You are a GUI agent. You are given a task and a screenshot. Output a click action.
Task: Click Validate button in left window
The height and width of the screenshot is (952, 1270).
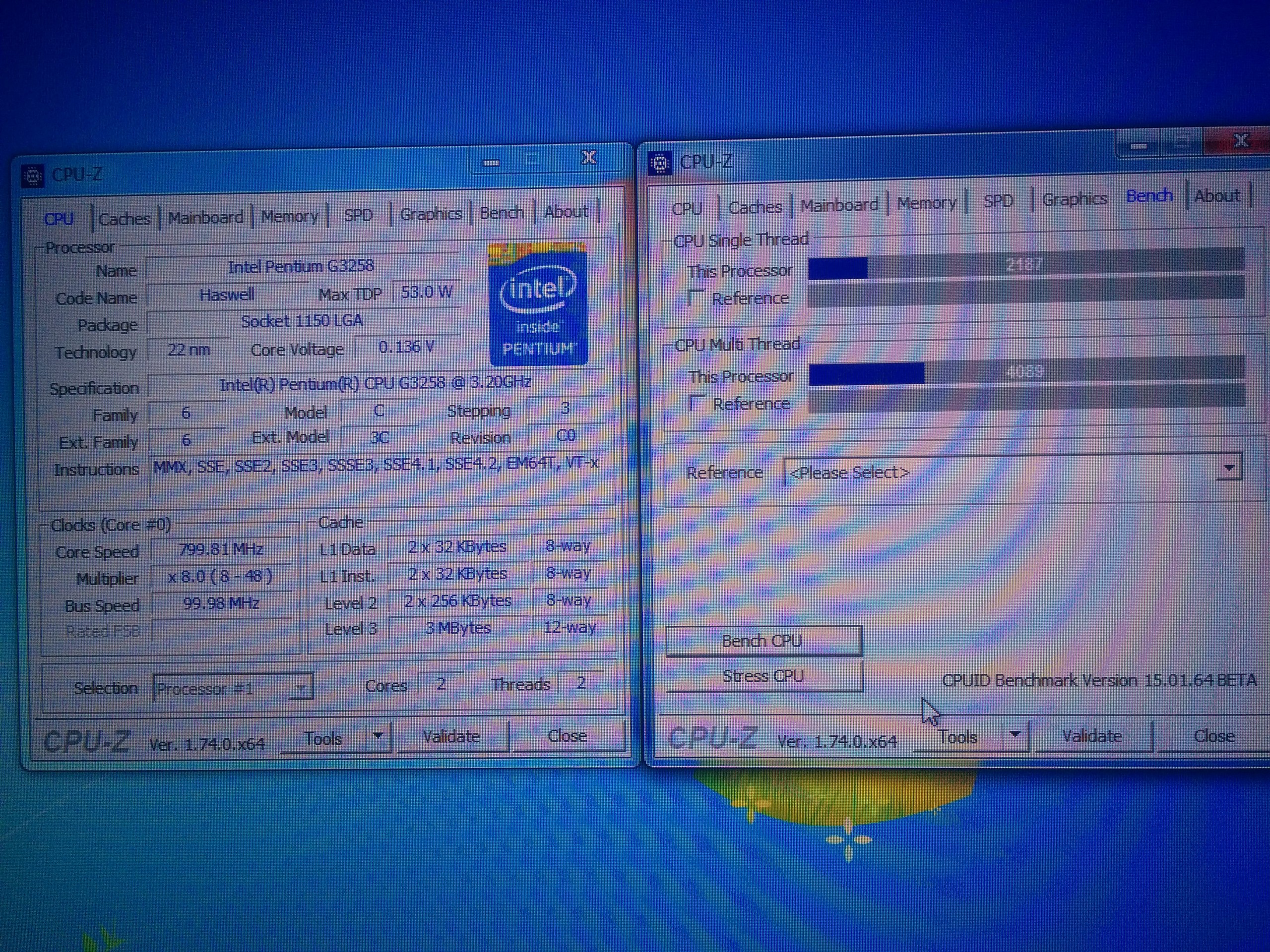click(452, 736)
